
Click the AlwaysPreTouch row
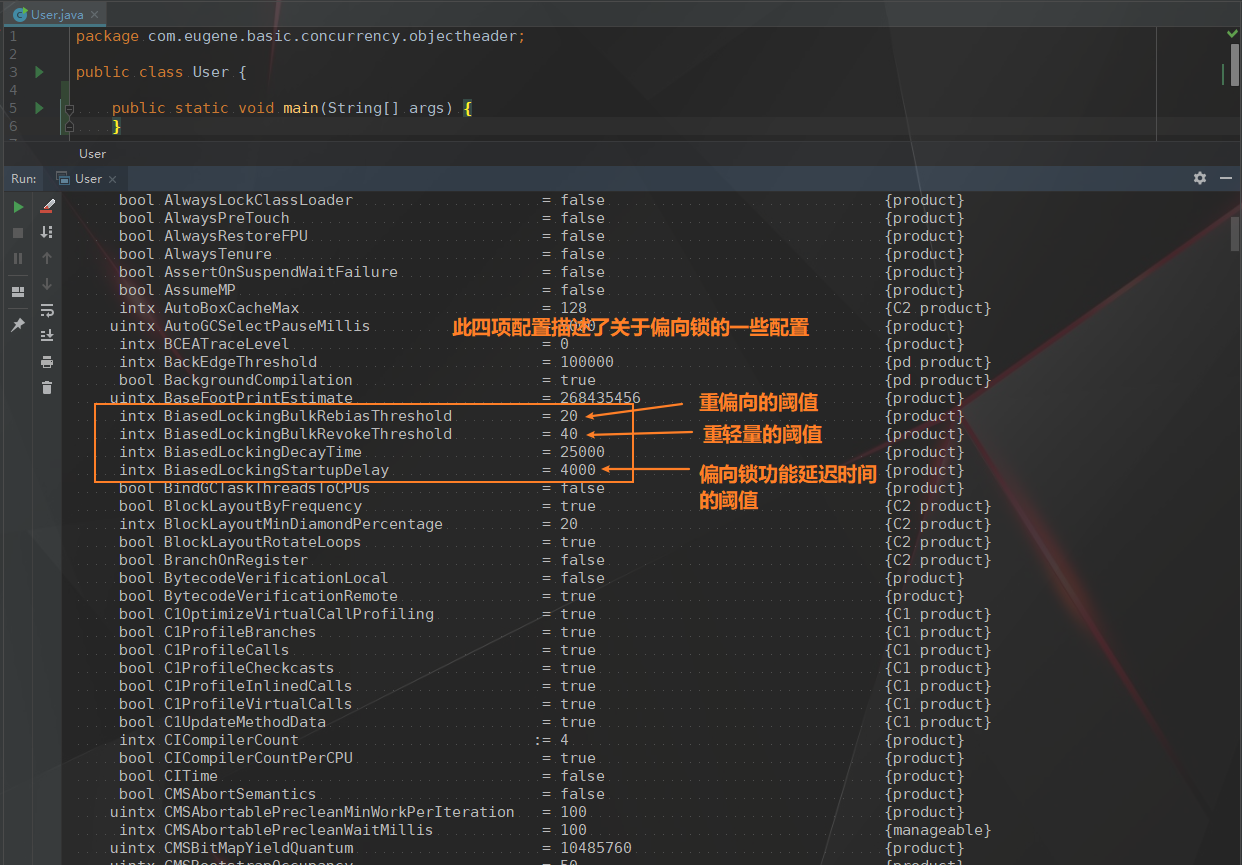click(x=541, y=218)
